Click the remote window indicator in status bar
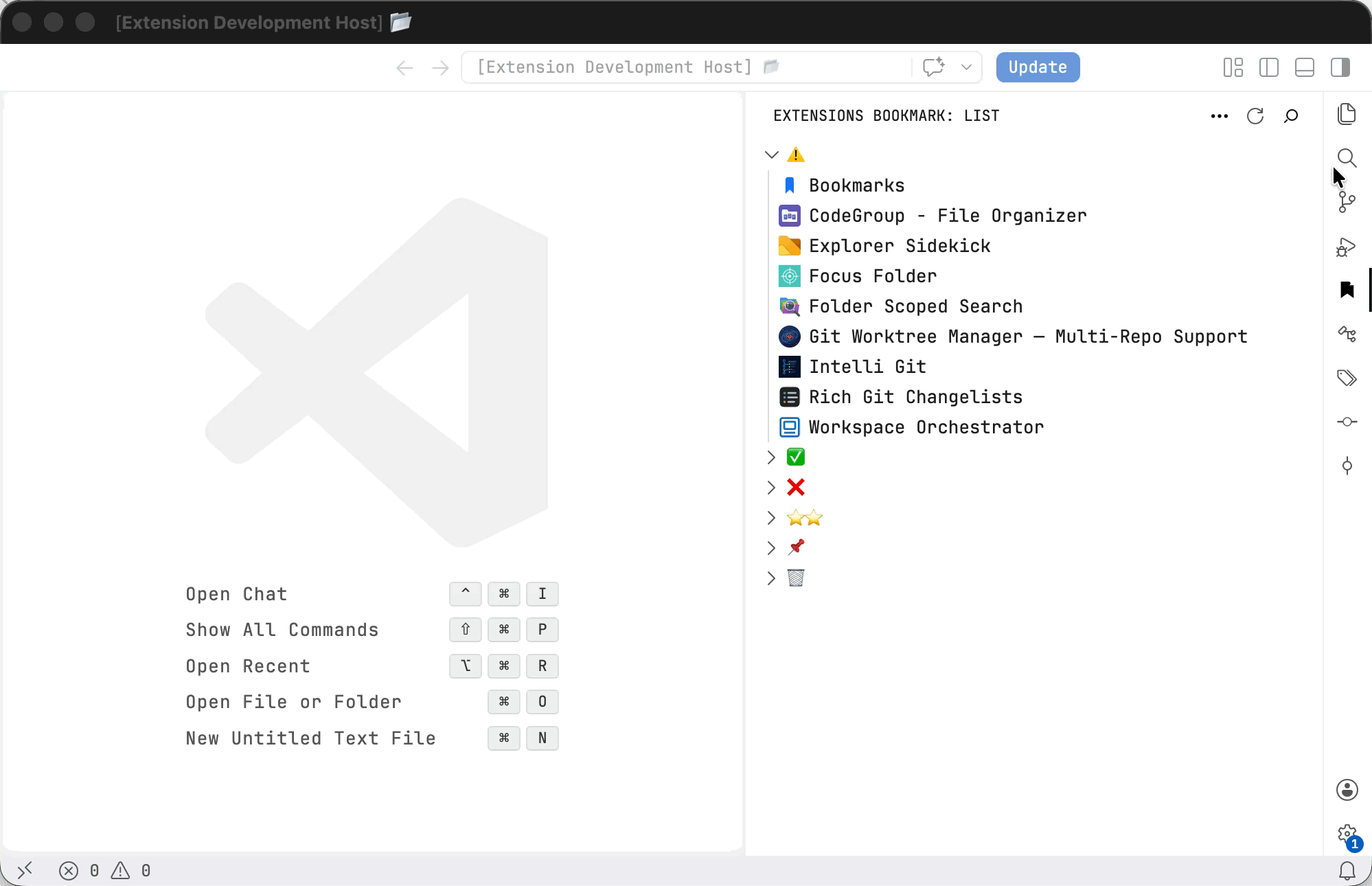 click(x=25, y=870)
